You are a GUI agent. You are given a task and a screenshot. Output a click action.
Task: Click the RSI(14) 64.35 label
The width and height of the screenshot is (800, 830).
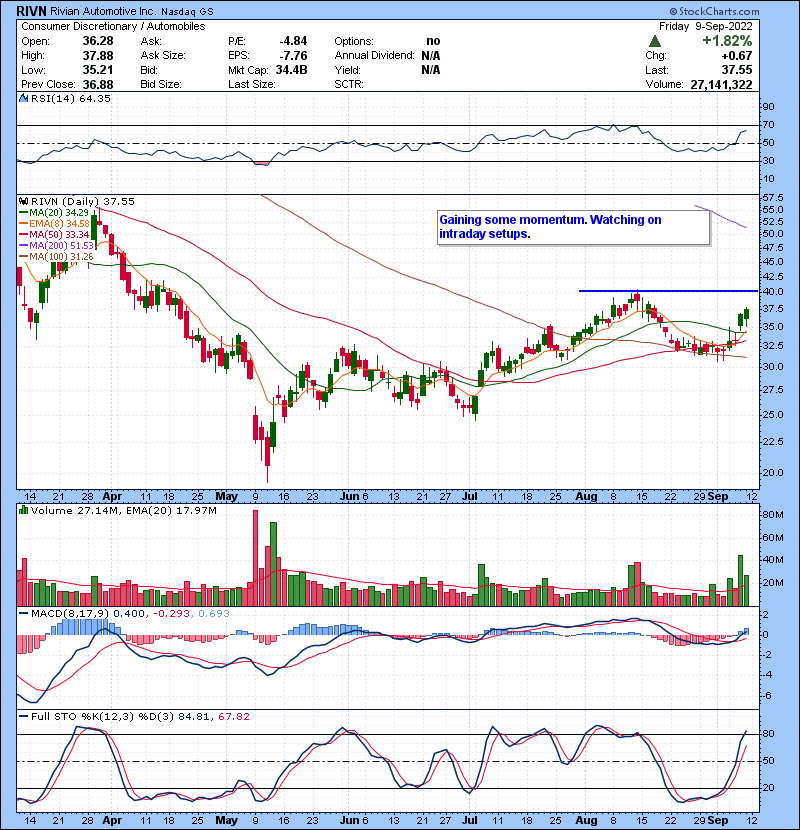(x=71, y=98)
